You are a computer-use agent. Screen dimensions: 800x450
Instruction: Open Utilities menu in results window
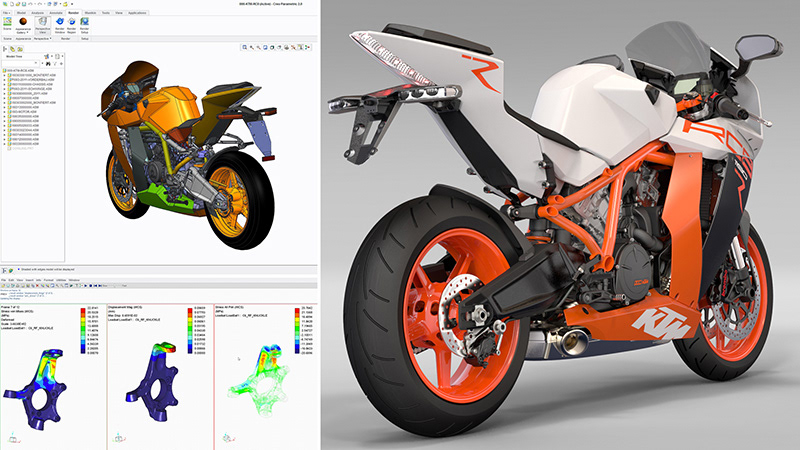61,280
